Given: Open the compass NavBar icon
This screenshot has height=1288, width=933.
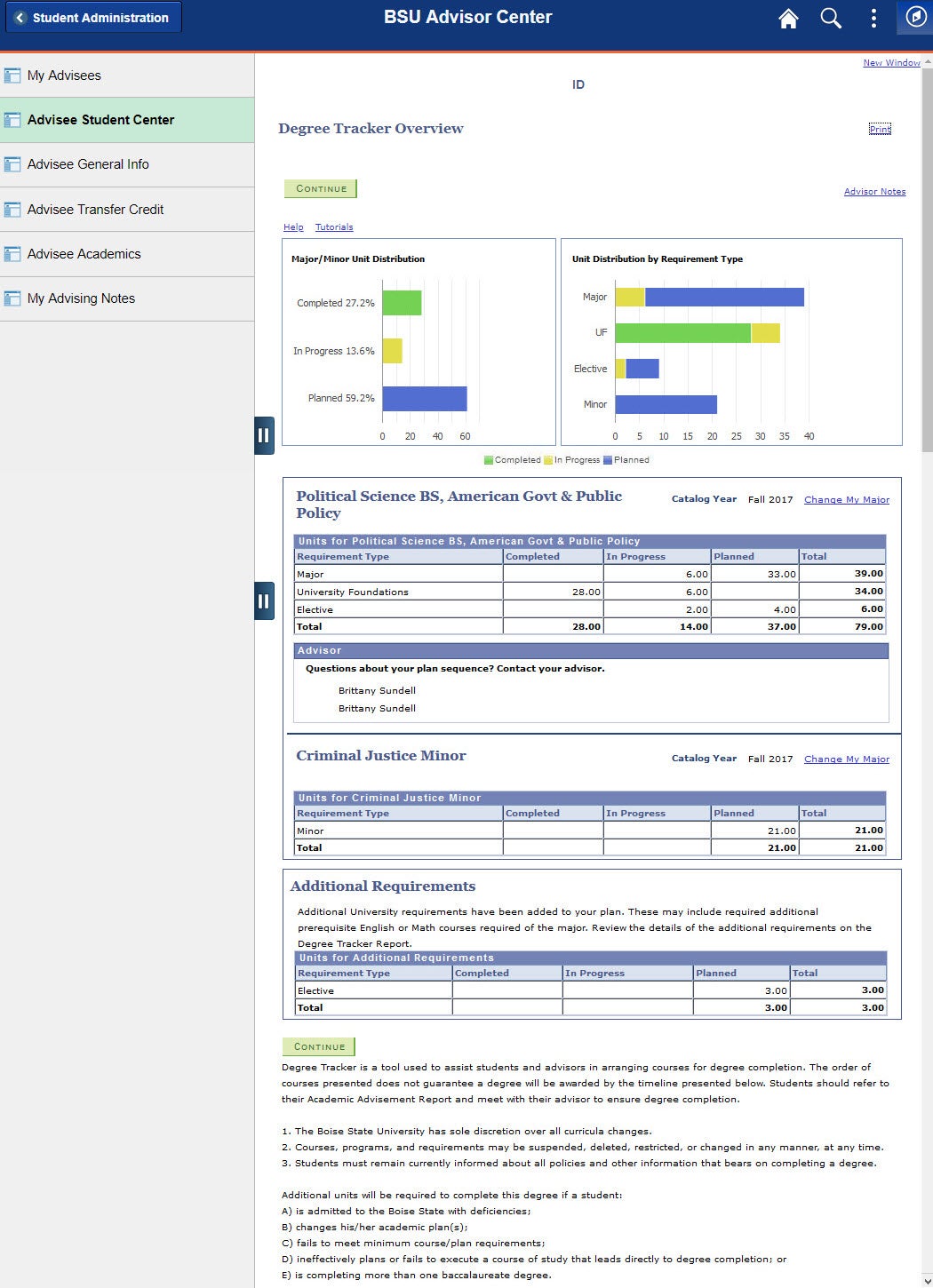Looking at the screenshot, I should [x=916, y=17].
